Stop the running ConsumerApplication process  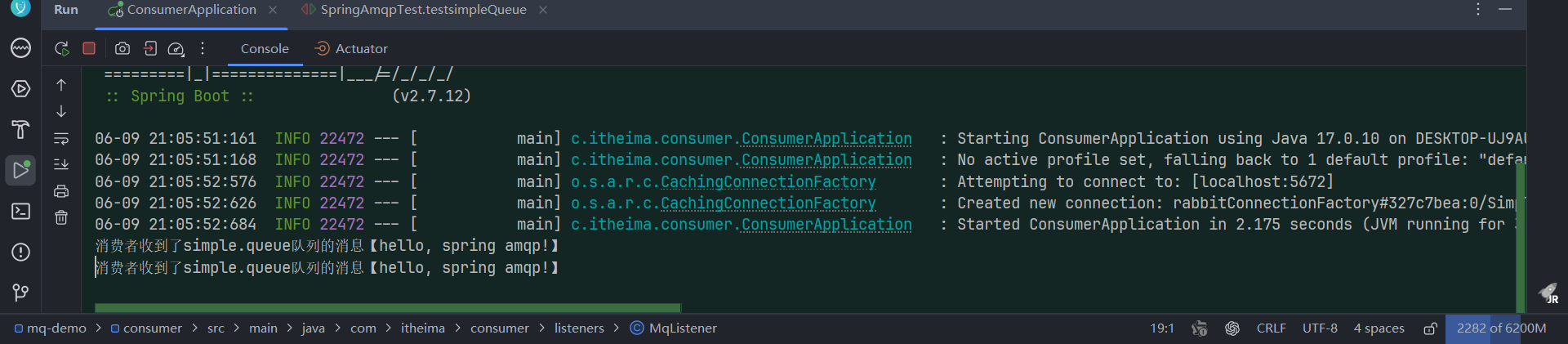pyautogui.click(x=89, y=49)
